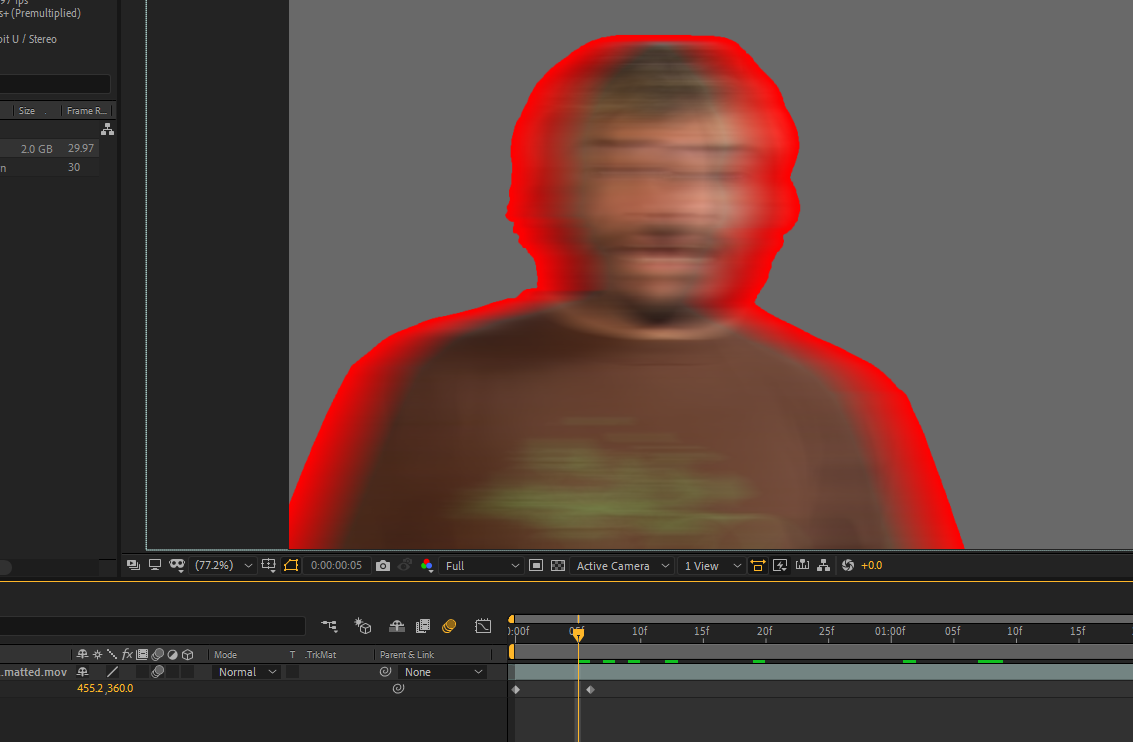Open the magnification ratio (77.2%) dropdown

[223, 566]
